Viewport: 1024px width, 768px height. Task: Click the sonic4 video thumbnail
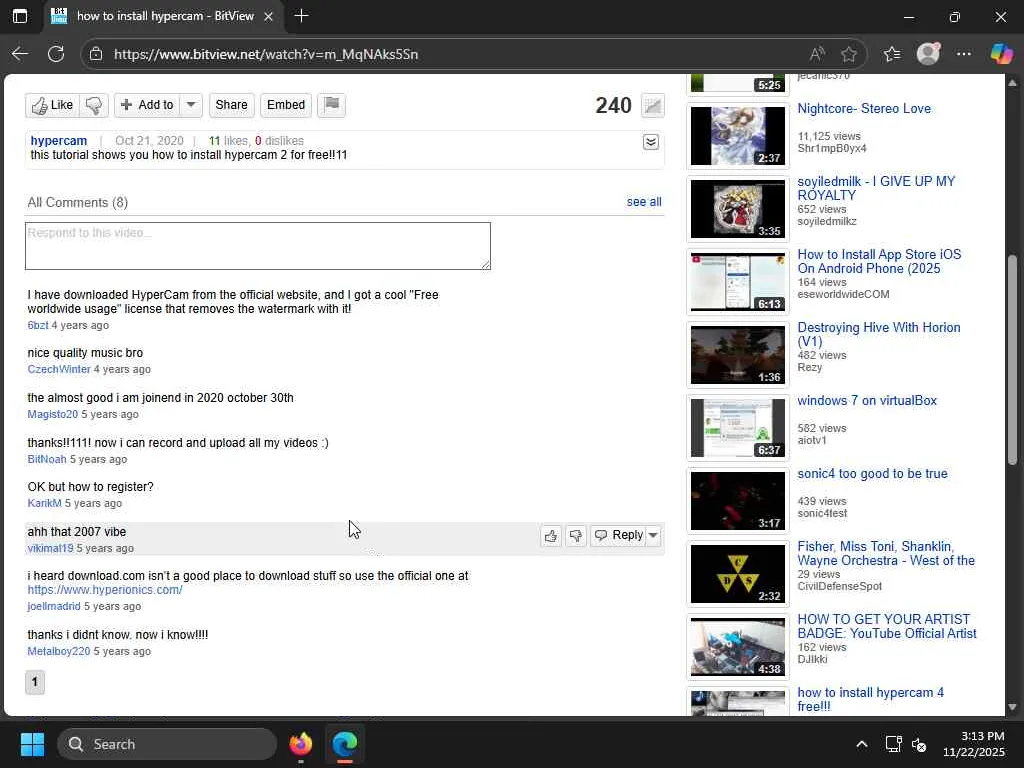coord(738,502)
